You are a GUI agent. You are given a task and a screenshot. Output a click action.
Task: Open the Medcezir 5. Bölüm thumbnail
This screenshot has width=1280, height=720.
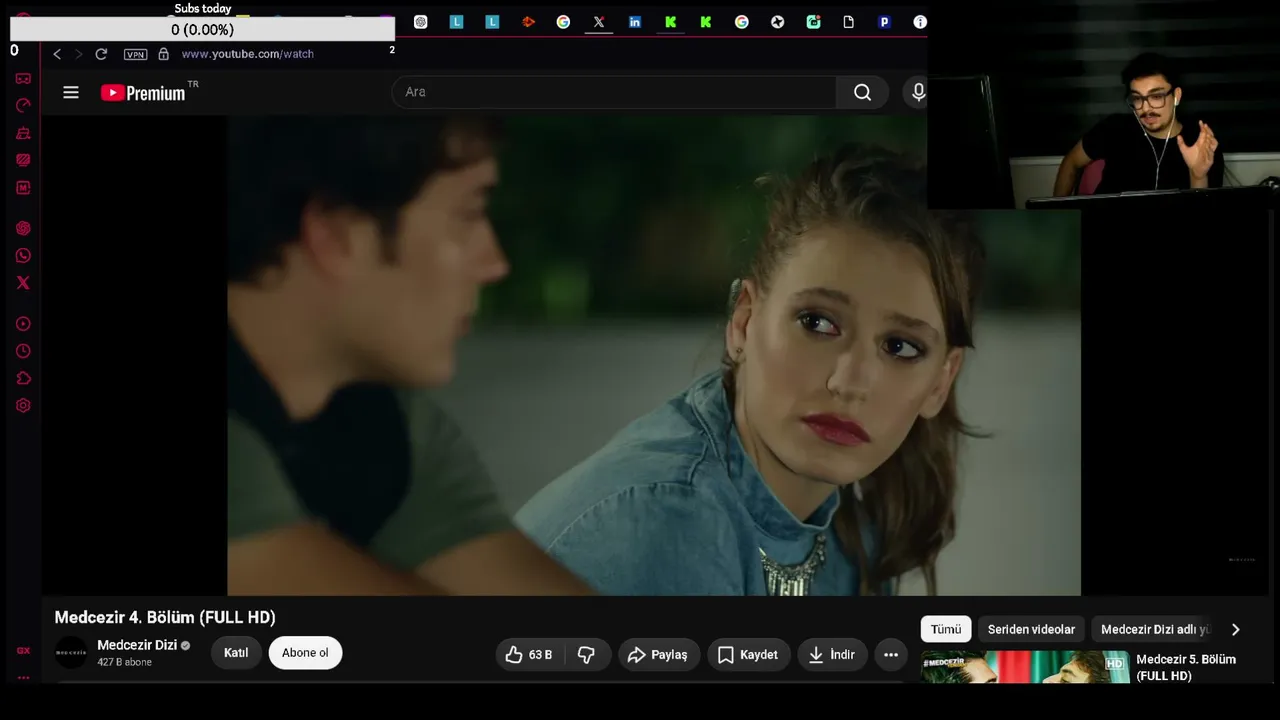[x=1025, y=667]
